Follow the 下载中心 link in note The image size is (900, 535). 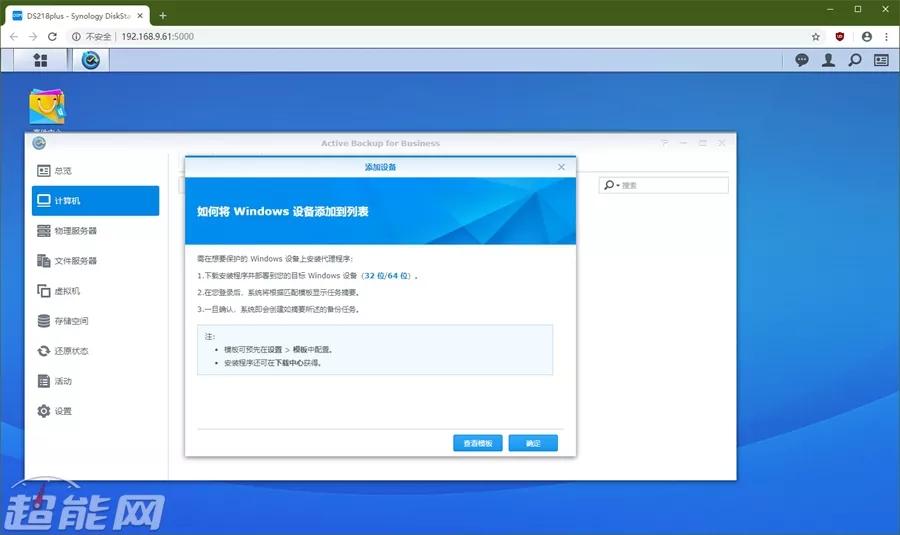(x=290, y=363)
